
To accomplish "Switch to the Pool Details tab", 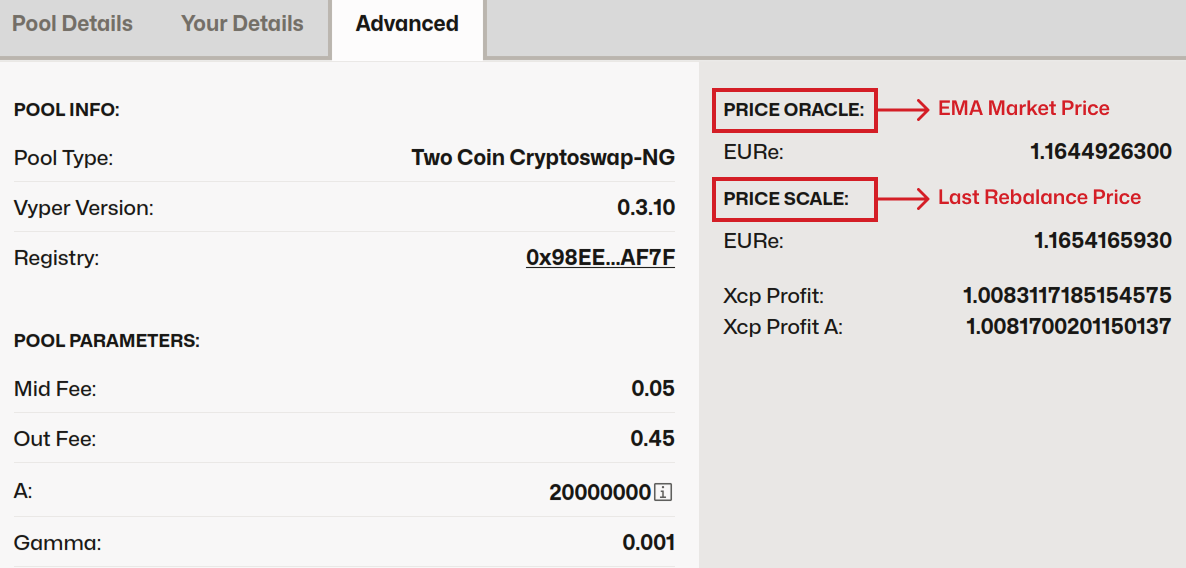I will click(x=72, y=24).
